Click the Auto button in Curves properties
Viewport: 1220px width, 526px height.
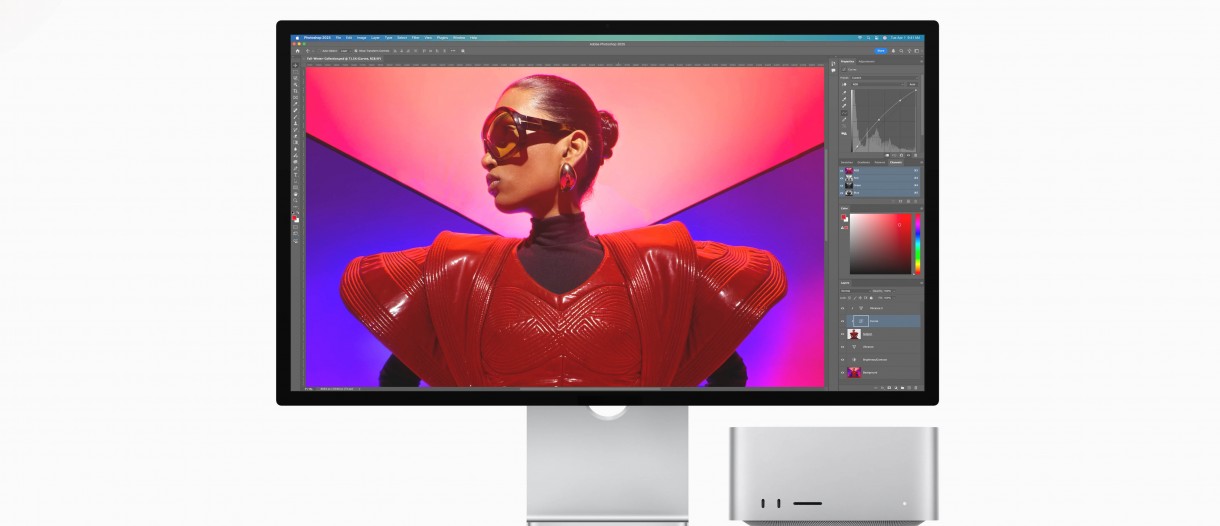tap(913, 84)
